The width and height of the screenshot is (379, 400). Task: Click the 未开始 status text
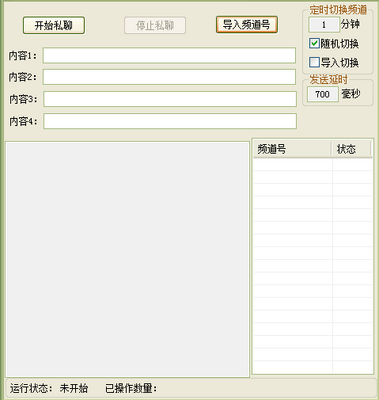click(x=74, y=388)
